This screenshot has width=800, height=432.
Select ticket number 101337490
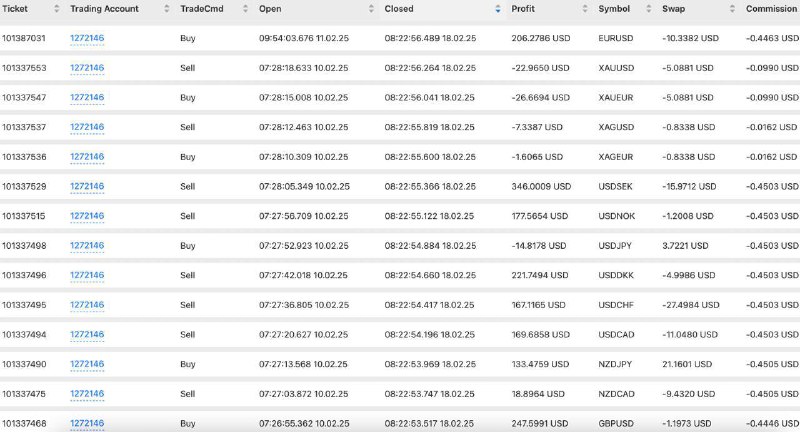point(23,364)
